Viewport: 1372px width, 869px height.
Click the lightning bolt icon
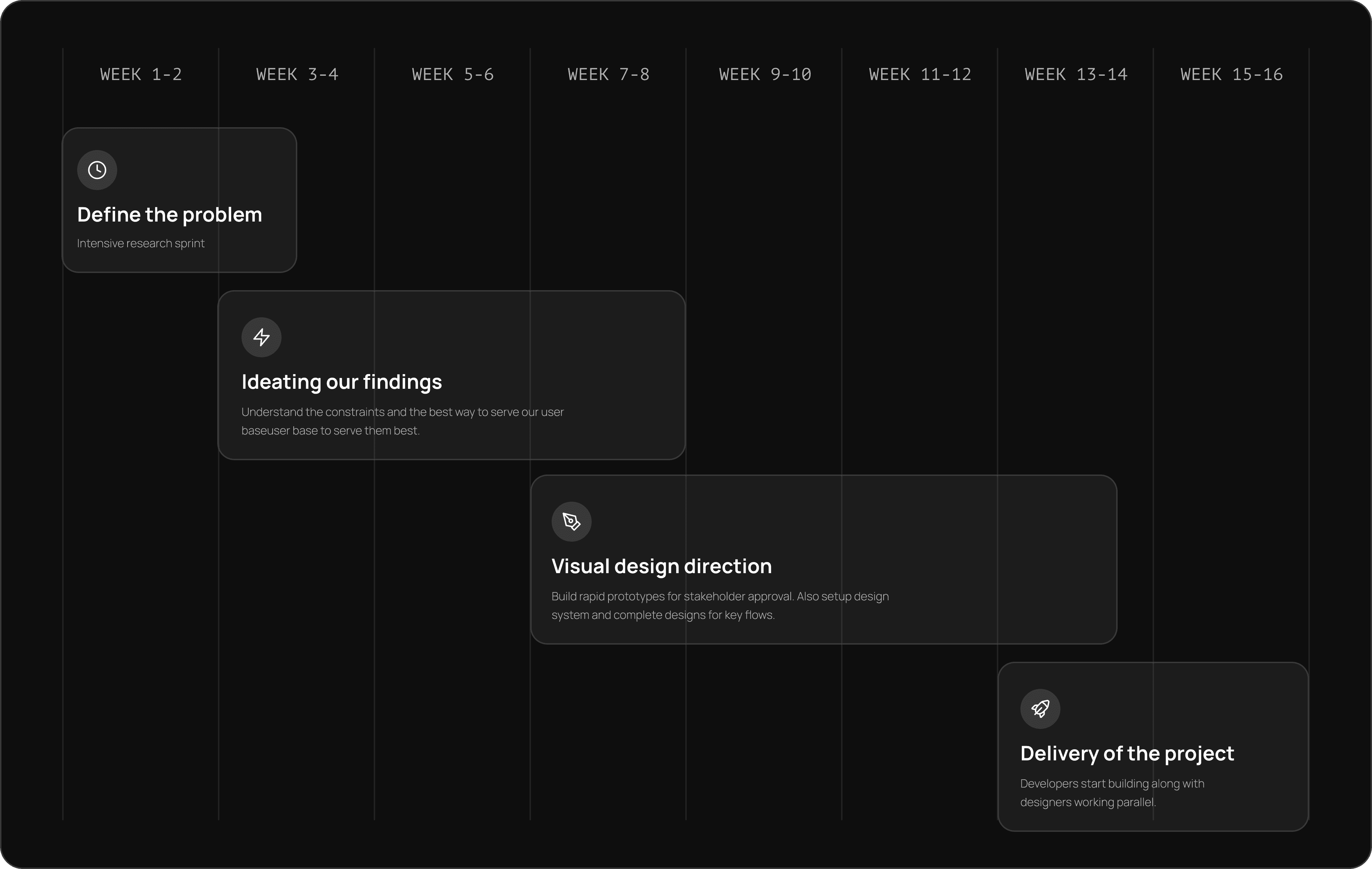click(262, 337)
